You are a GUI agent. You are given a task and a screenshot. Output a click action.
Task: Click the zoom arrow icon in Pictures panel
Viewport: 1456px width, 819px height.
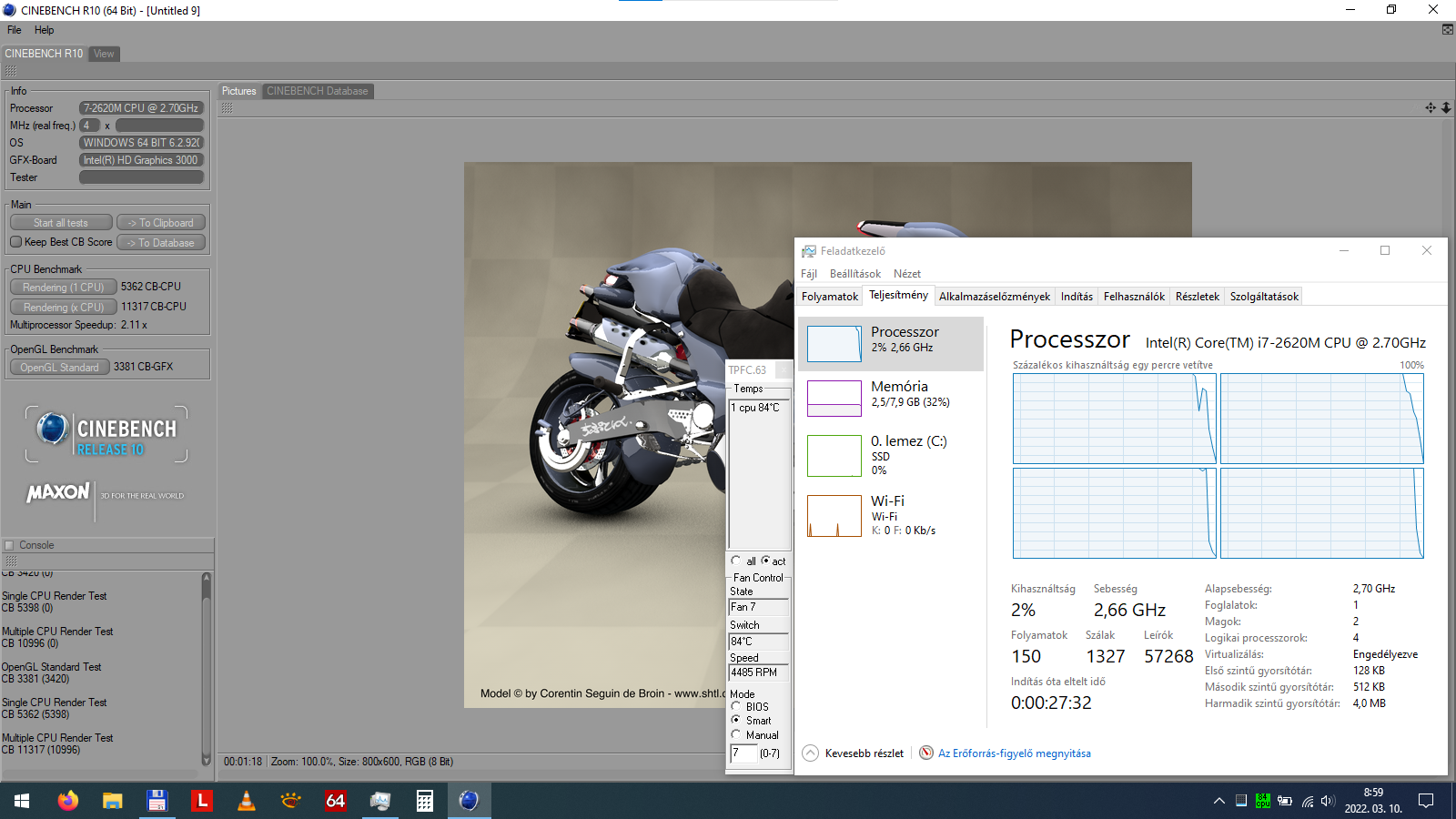(1446, 107)
